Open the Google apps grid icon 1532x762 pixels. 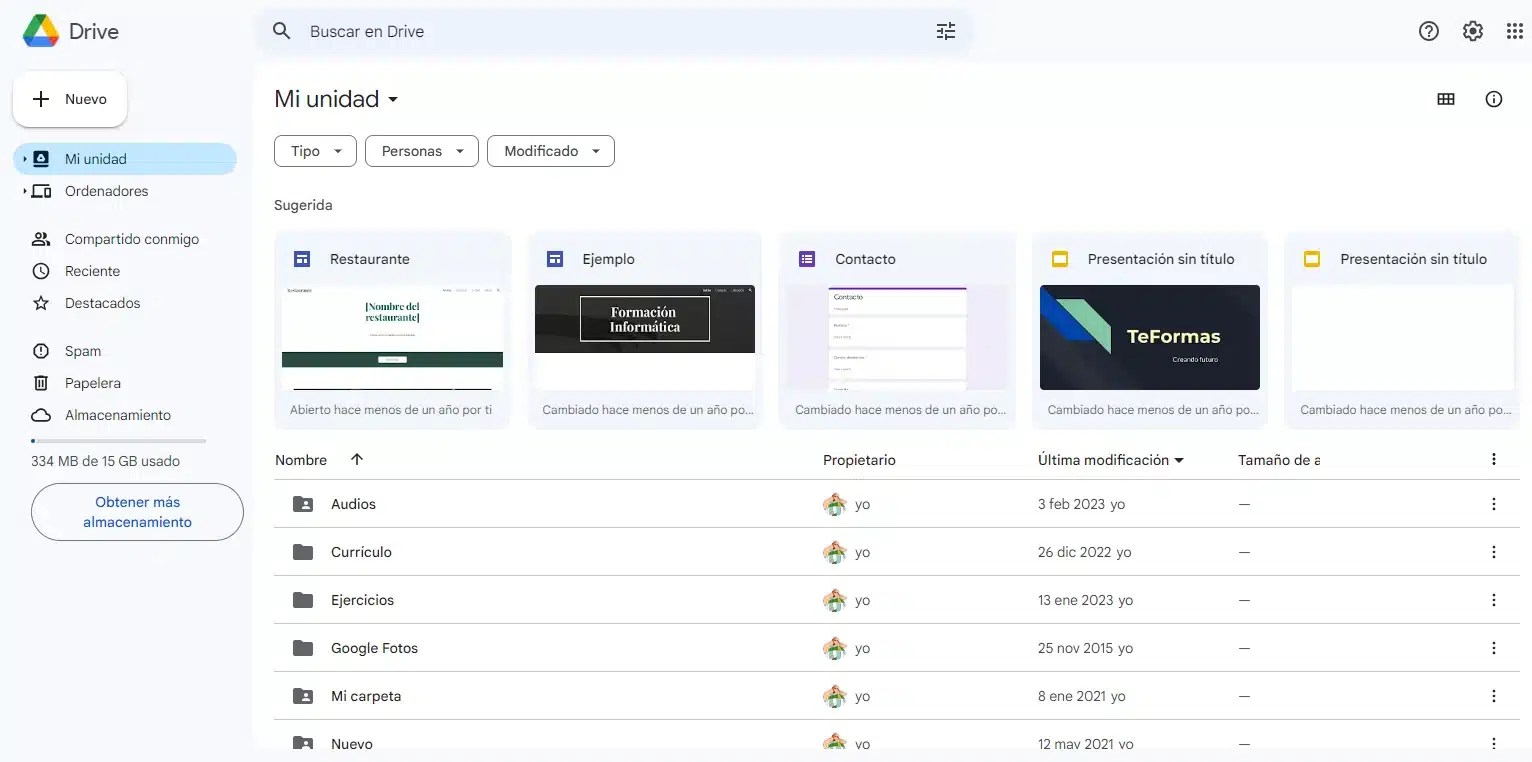click(x=1515, y=31)
